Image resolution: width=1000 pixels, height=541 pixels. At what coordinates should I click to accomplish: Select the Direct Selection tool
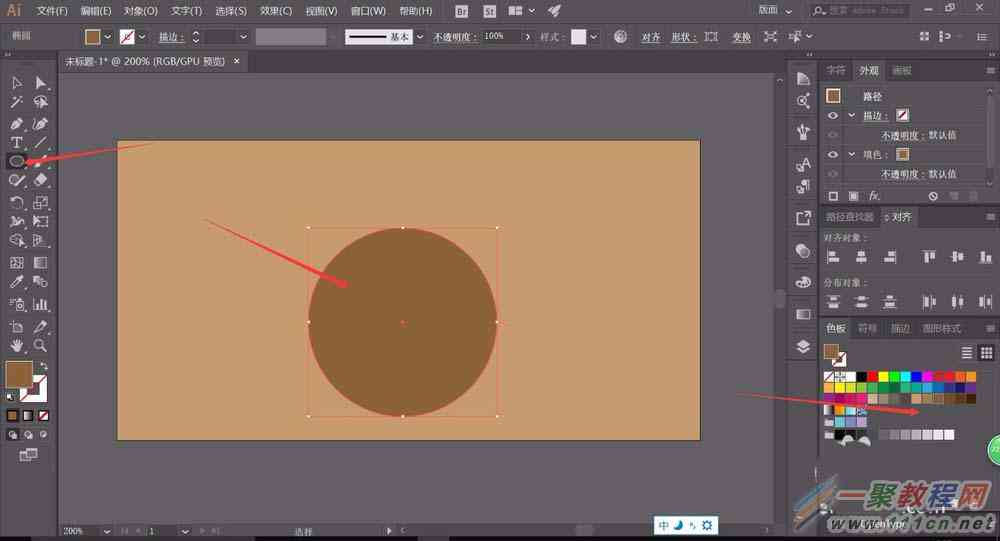point(41,83)
